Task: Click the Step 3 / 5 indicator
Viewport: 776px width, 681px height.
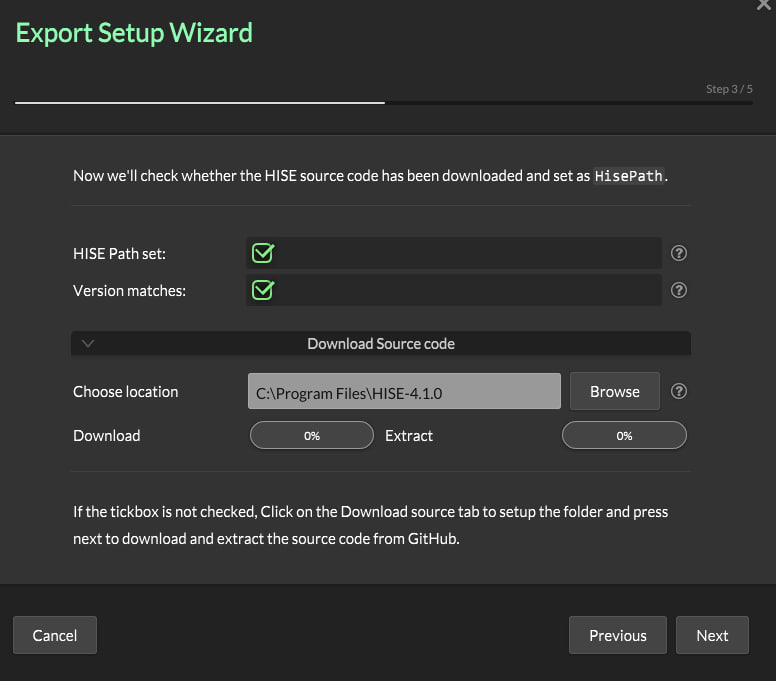Action: pyautogui.click(x=729, y=89)
